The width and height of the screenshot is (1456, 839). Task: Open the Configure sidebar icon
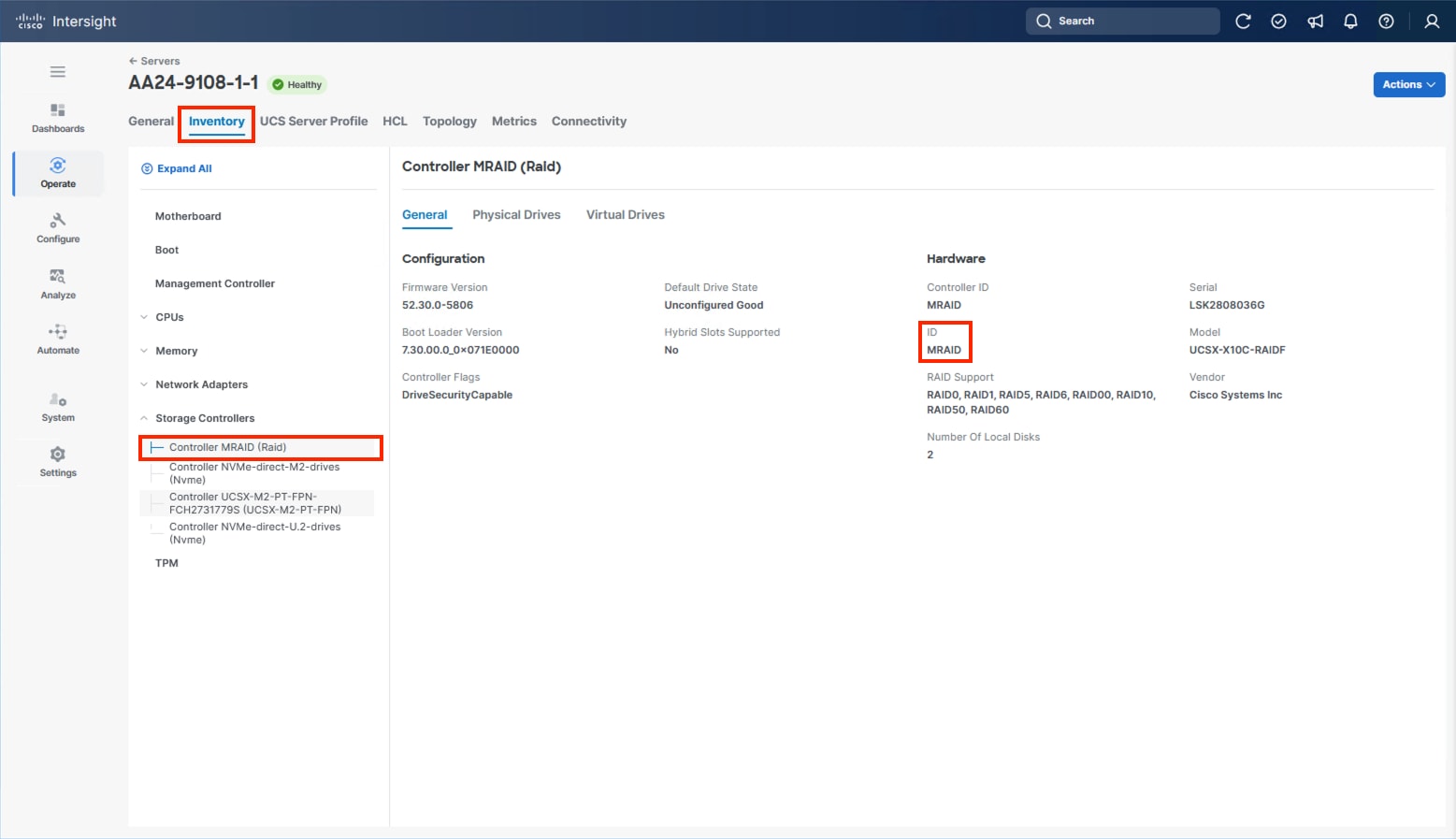click(x=57, y=227)
